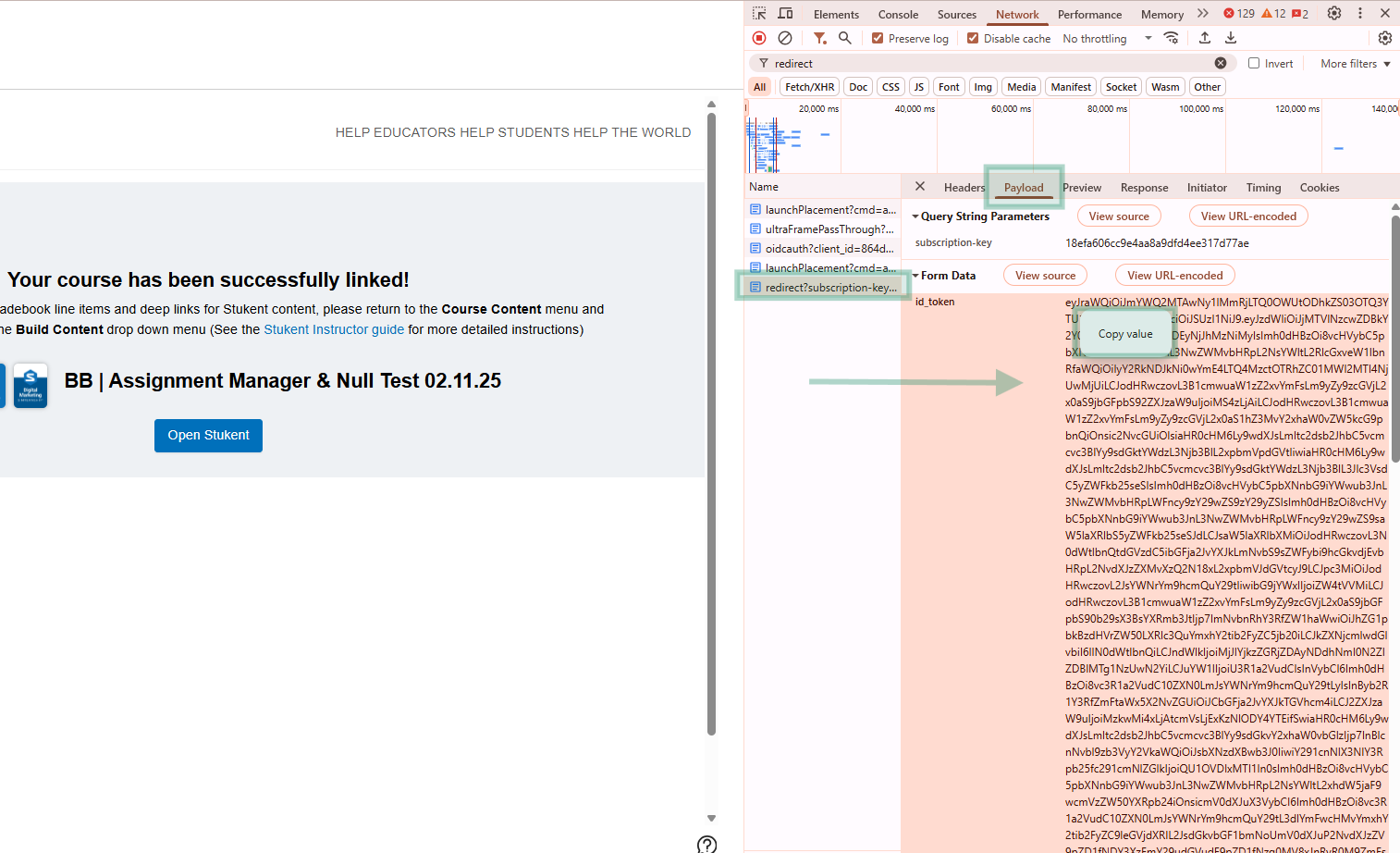Click View source for query string
The height and width of the screenshot is (853, 1400).
click(x=1119, y=216)
